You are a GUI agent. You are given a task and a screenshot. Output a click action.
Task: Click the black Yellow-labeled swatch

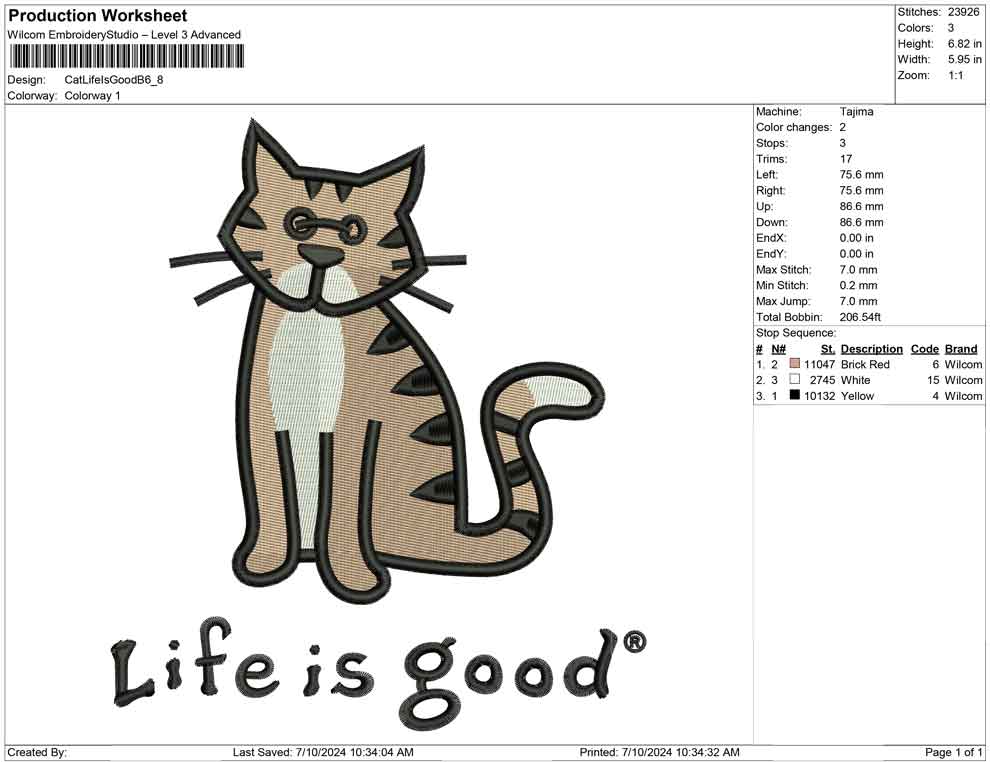pos(795,395)
